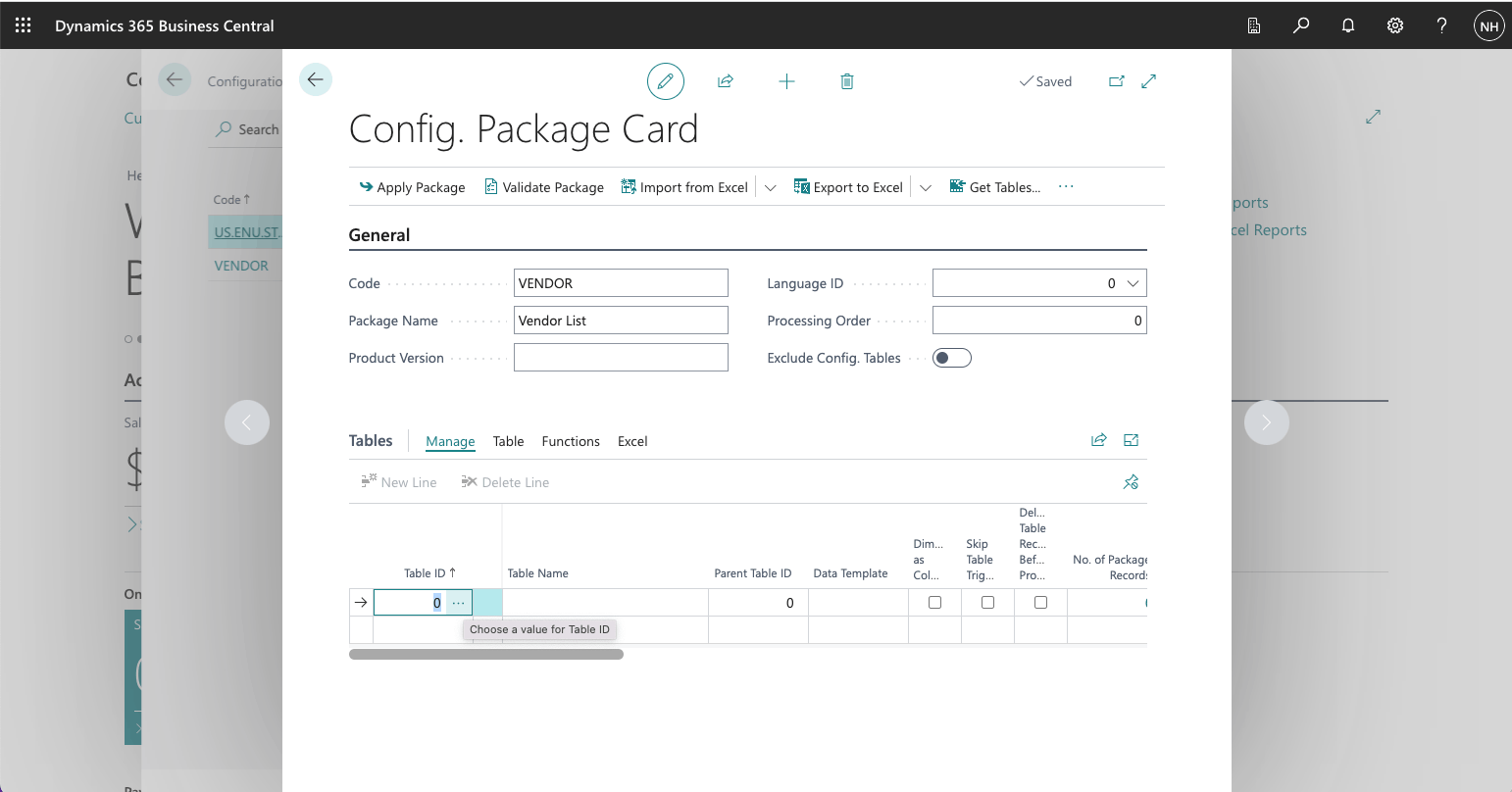Open the NH user account avatar
The width and height of the screenshot is (1512, 792).
coord(1489,26)
